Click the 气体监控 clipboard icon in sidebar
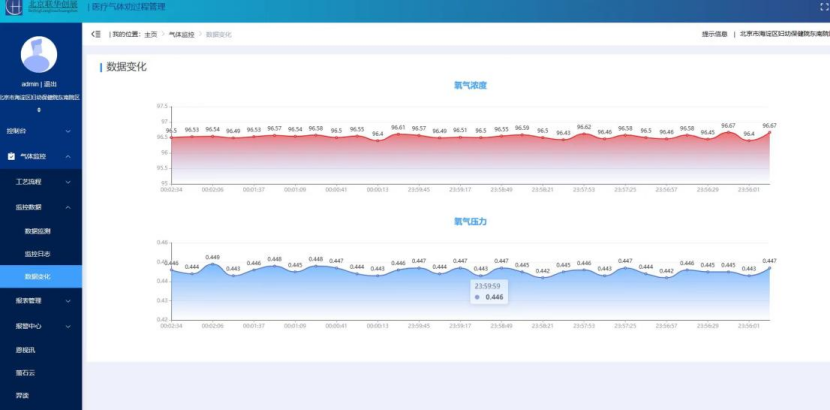This screenshot has width=830, height=410. (11, 156)
